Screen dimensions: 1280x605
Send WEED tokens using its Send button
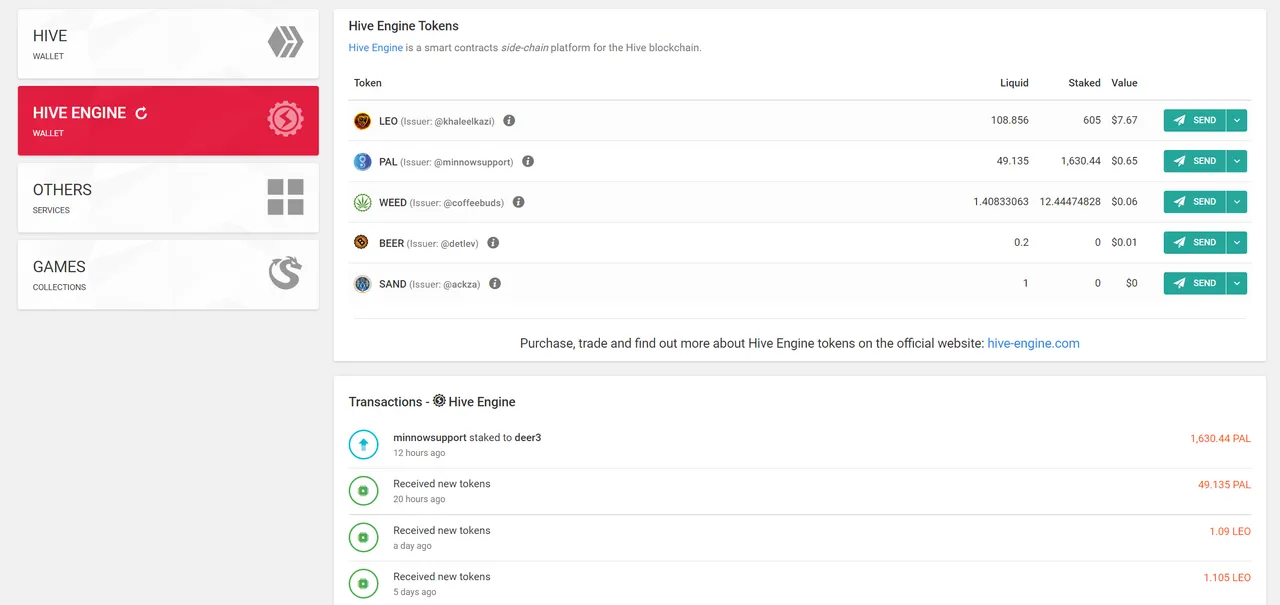1194,202
